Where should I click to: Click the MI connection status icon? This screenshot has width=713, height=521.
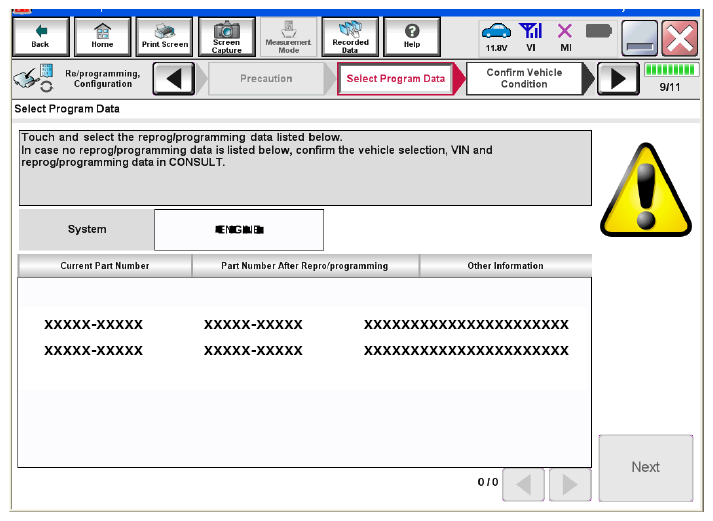[565, 37]
